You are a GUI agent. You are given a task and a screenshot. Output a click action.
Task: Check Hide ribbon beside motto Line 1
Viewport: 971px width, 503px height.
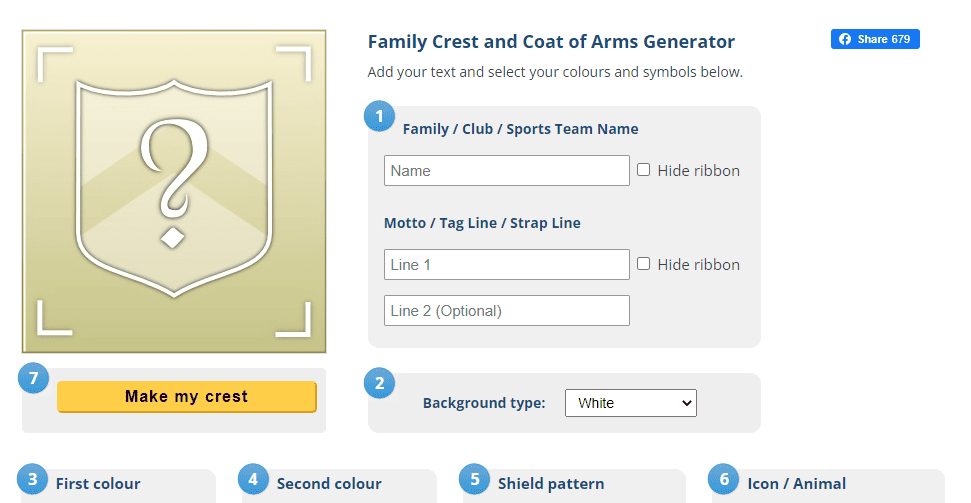click(x=644, y=264)
